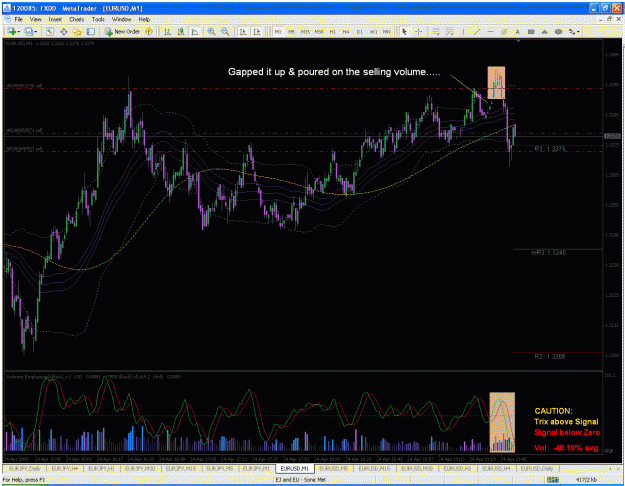Switch to the EURJPY,Daily chart tab
Image resolution: width=625 pixels, height=486 pixels.
click(25, 468)
